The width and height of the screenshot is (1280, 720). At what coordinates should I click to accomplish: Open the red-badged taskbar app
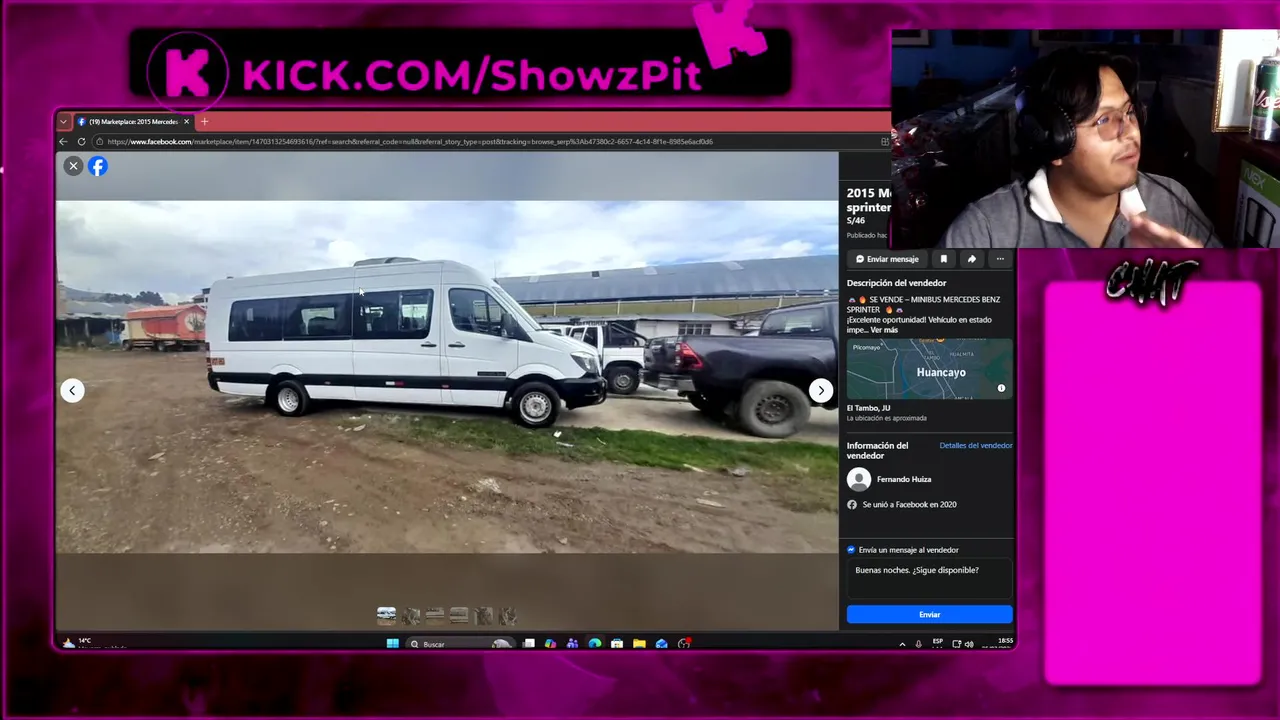point(684,644)
